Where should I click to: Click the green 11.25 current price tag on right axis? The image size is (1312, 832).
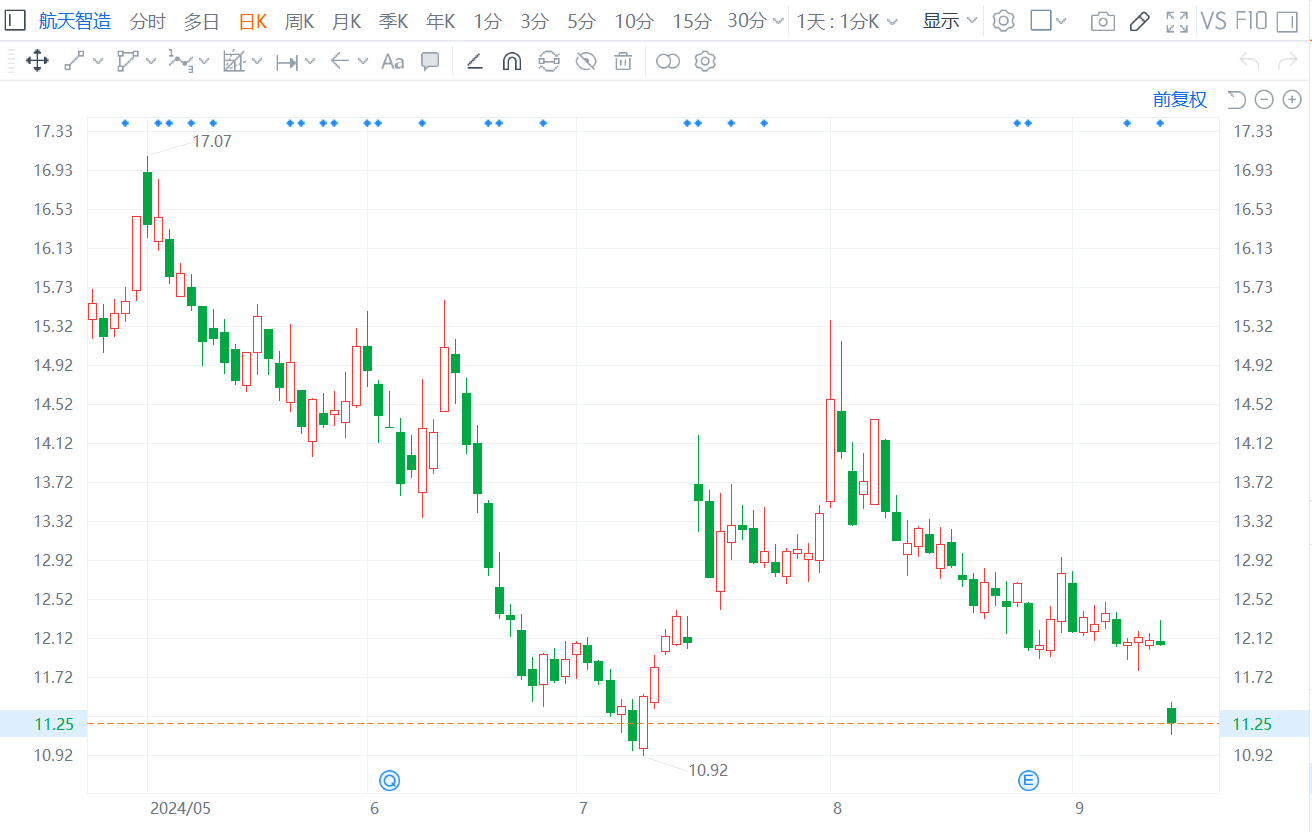pyautogui.click(x=1264, y=724)
